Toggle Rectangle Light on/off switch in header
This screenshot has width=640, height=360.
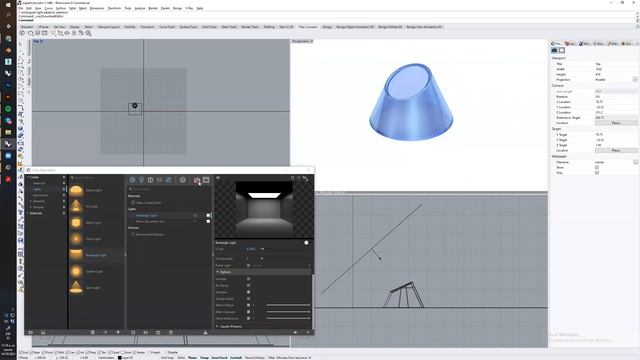(306, 242)
